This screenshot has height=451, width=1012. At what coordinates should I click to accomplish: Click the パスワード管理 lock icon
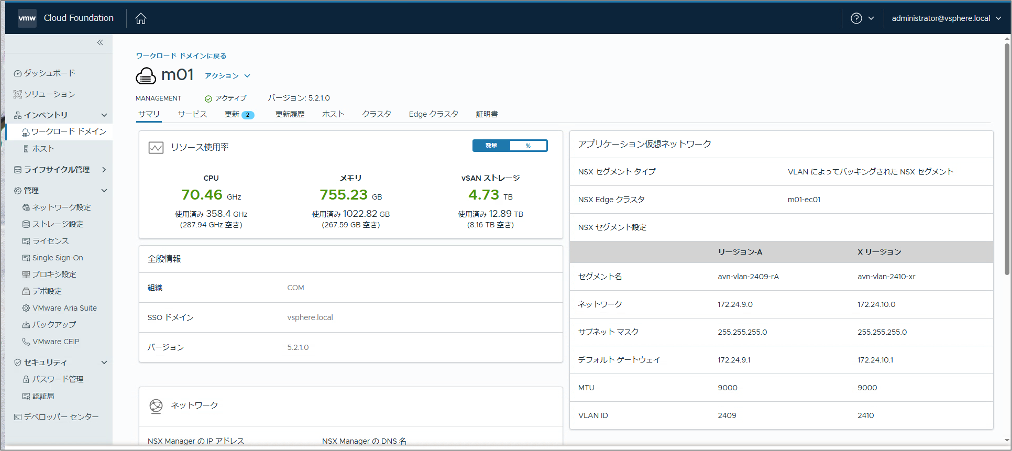[26, 379]
